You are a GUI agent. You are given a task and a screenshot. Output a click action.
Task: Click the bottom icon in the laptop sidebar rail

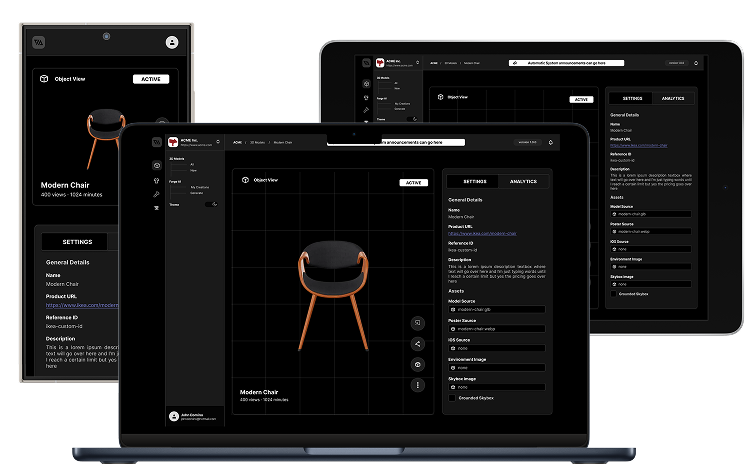(x=156, y=208)
